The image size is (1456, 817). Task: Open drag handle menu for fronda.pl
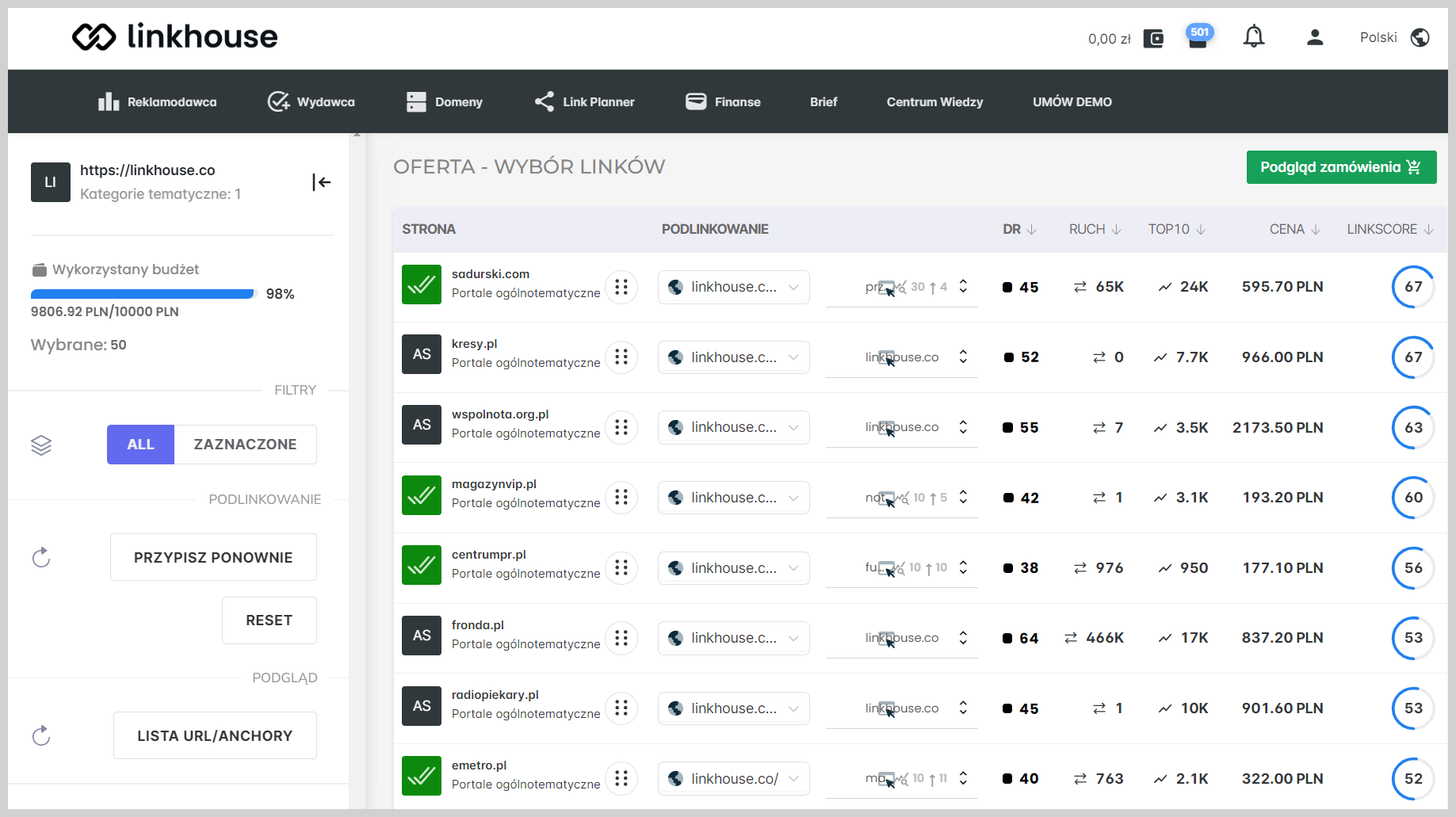point(621,638)
